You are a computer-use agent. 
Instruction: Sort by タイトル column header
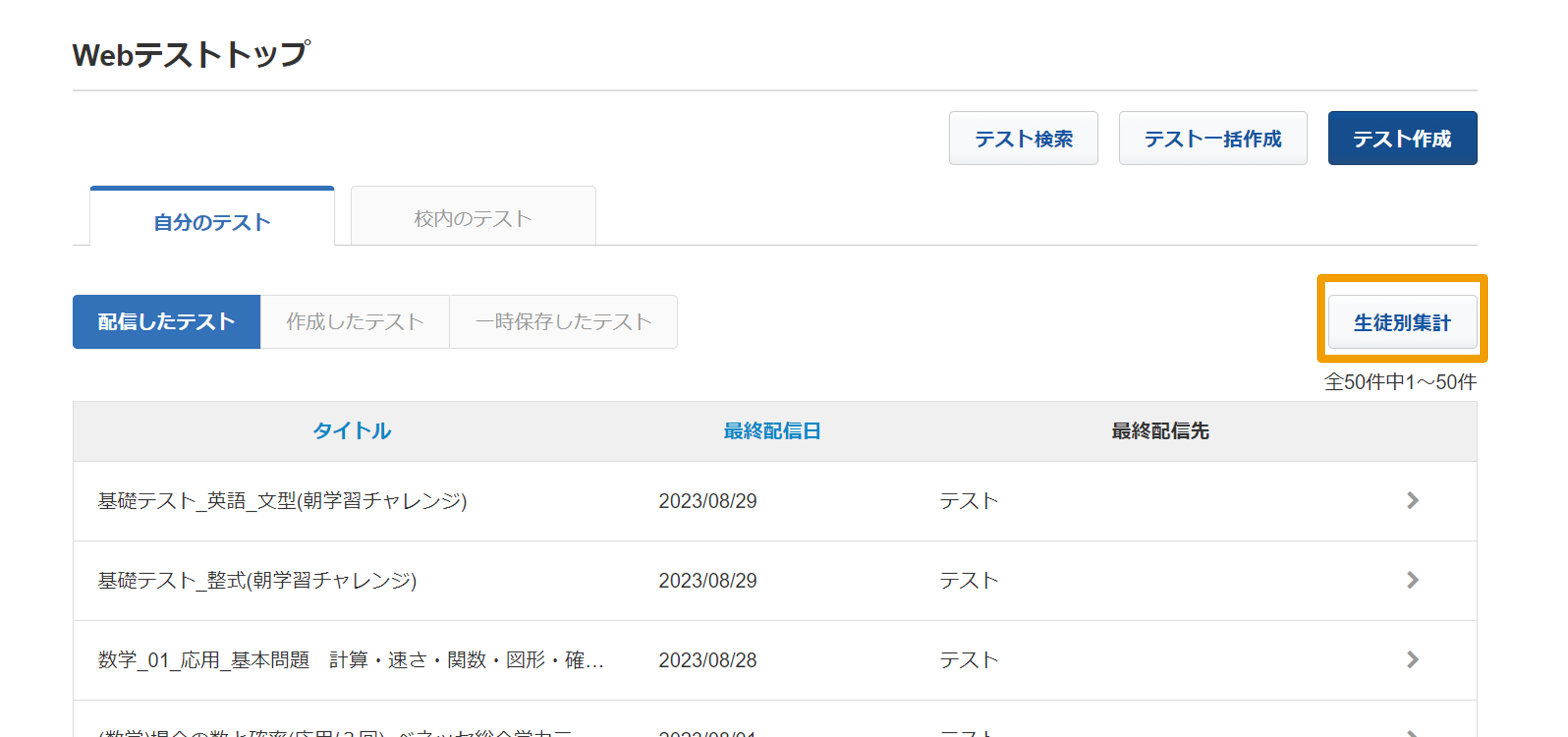[x=352, y=431]
